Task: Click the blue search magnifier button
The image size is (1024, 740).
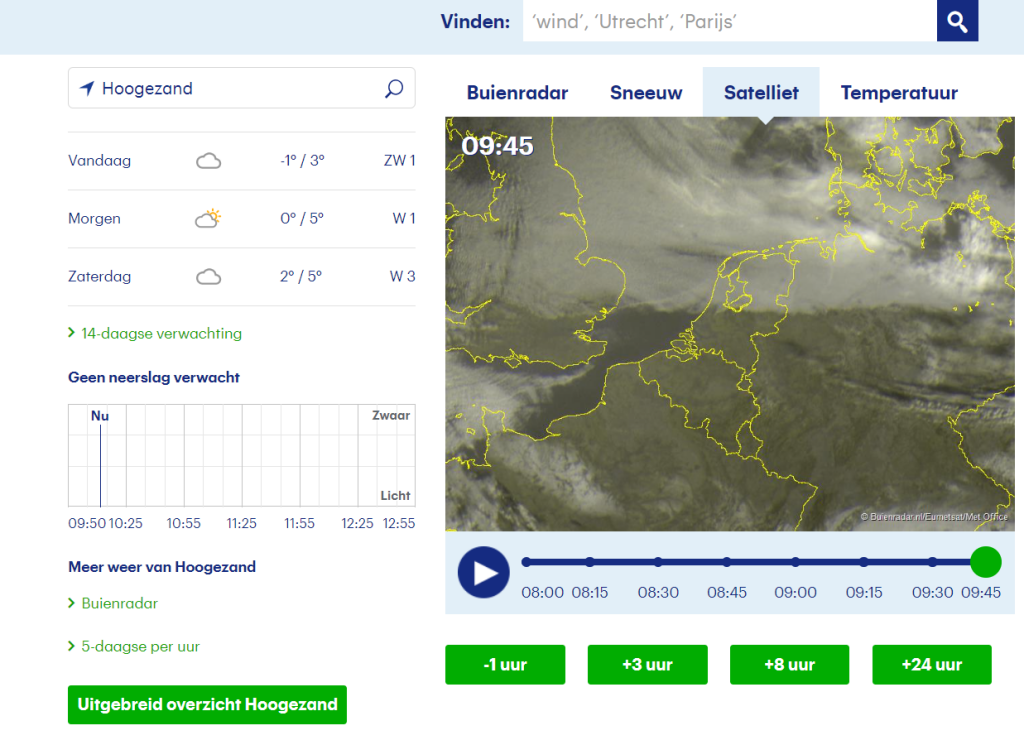Action: (x=957, y=21)
